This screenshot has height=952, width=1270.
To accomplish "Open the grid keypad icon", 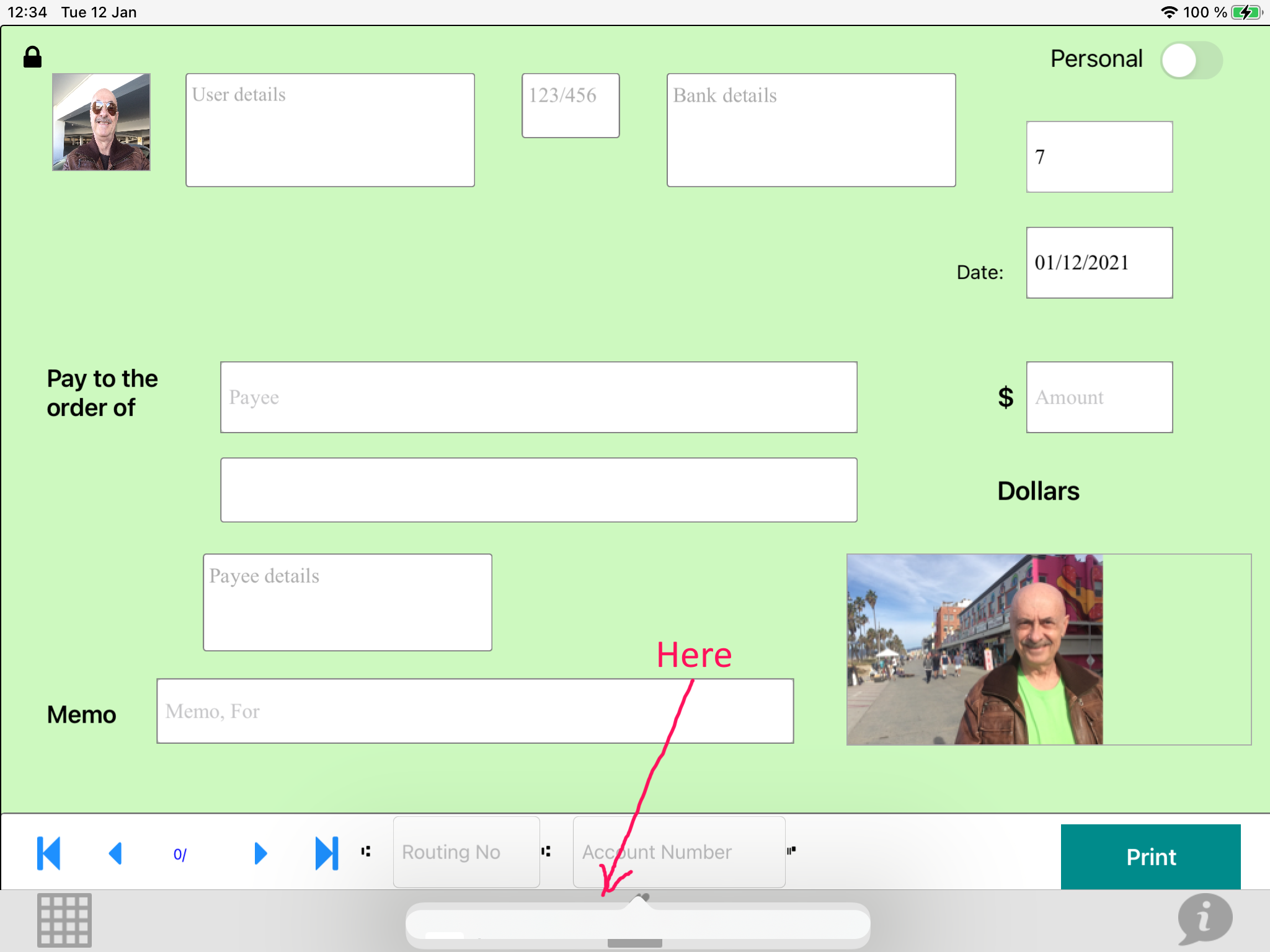I will pos(64,920).
